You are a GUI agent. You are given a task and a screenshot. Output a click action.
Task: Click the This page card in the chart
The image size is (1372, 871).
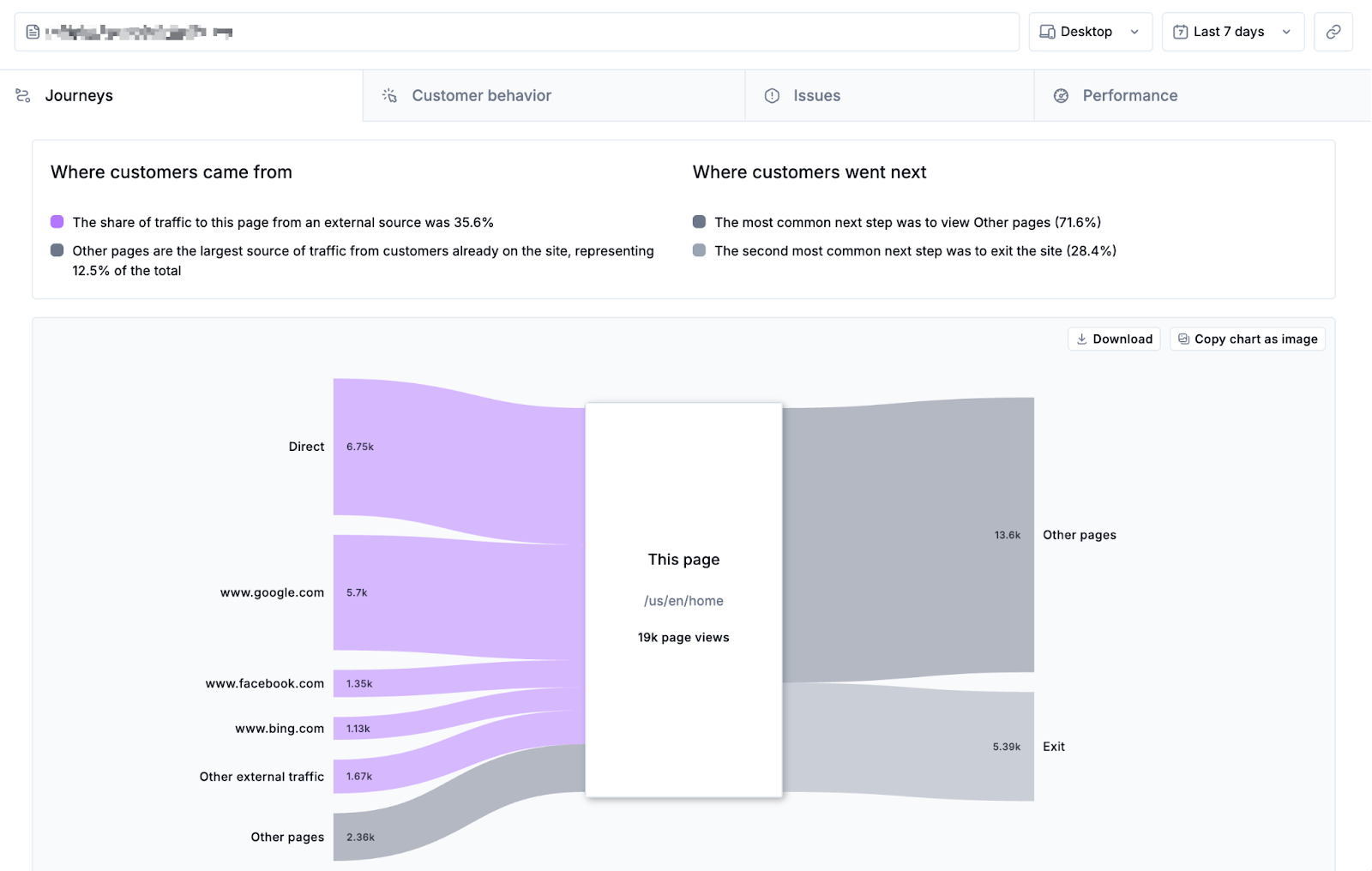click(683, 559)
